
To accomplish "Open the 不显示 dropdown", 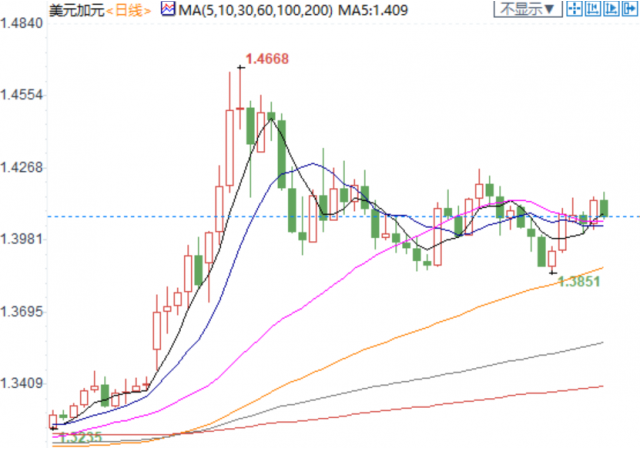I will point(527,9).
